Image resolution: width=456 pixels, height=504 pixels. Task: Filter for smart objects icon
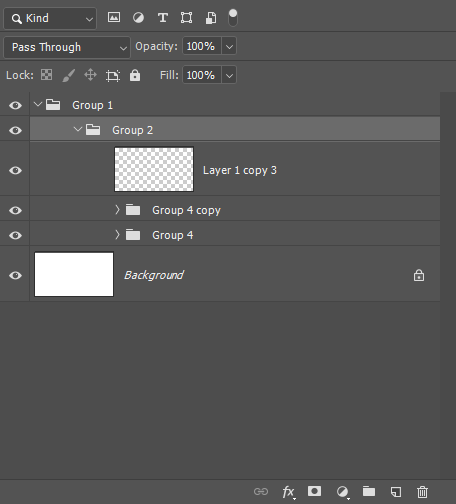pyautogui.click(x=211, y=18)
